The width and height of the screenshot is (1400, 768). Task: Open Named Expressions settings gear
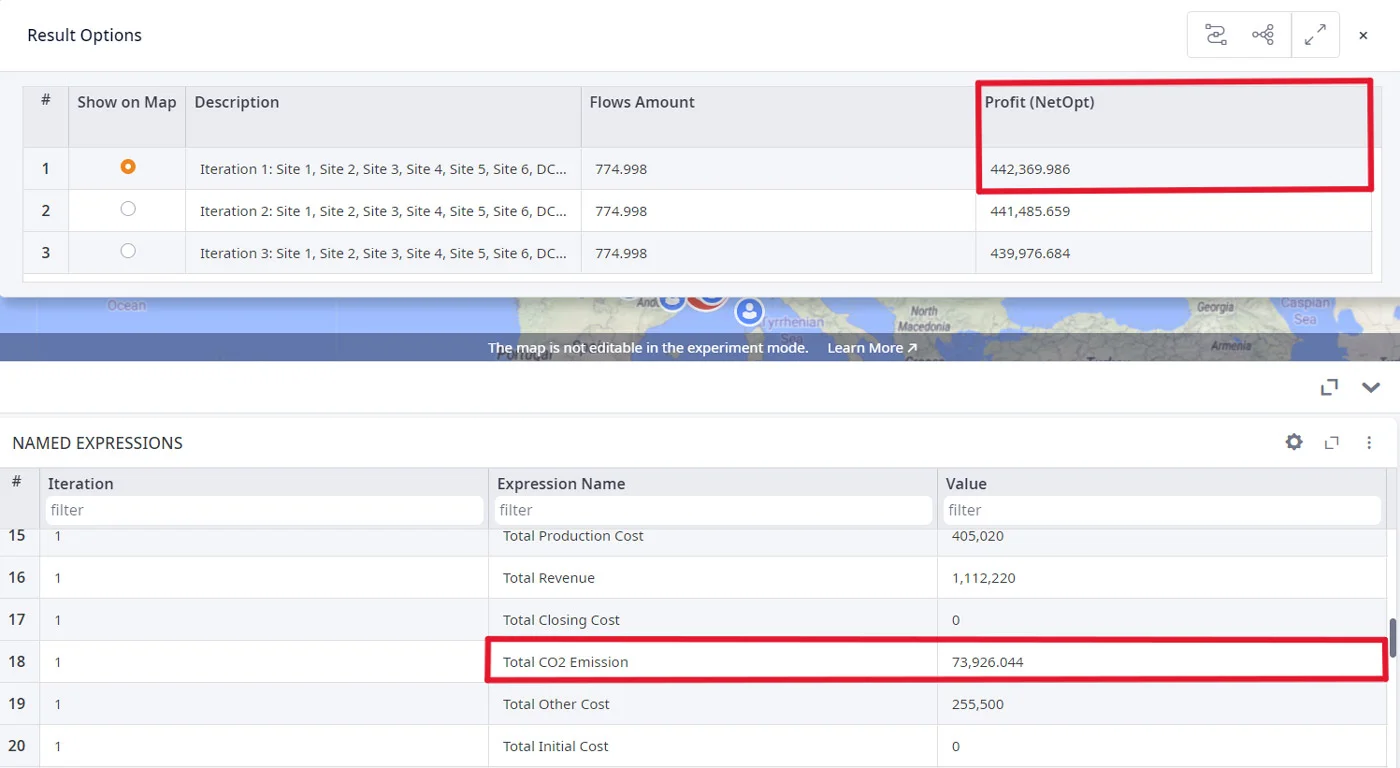pyautogui.click(x=1294, y=442)
